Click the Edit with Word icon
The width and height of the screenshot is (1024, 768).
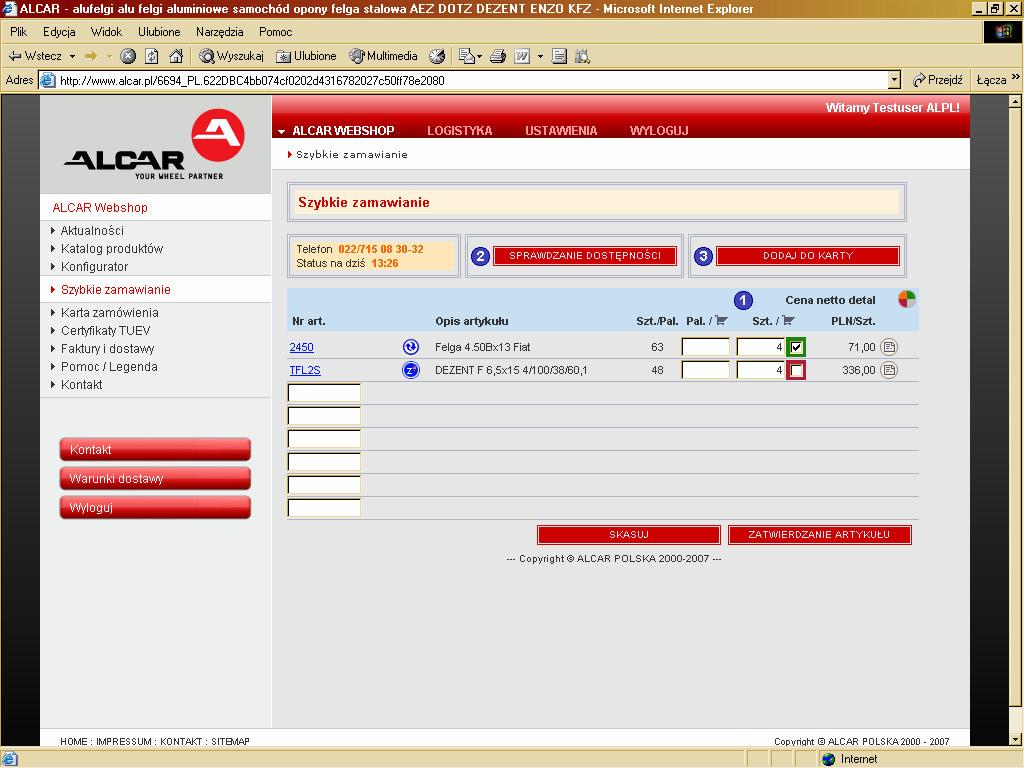[x=522, y=56]
